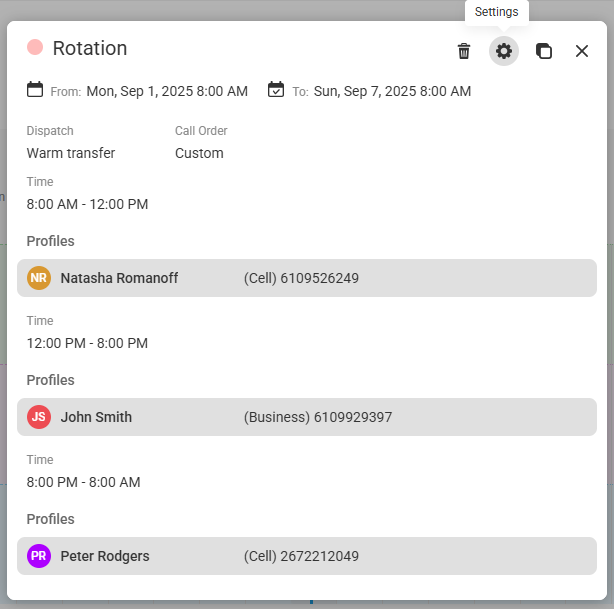The image size is (614, 609).
Task: Click start date Mon, Sep 1, 2025 8:00 AM
Action: tap(167, 91)
